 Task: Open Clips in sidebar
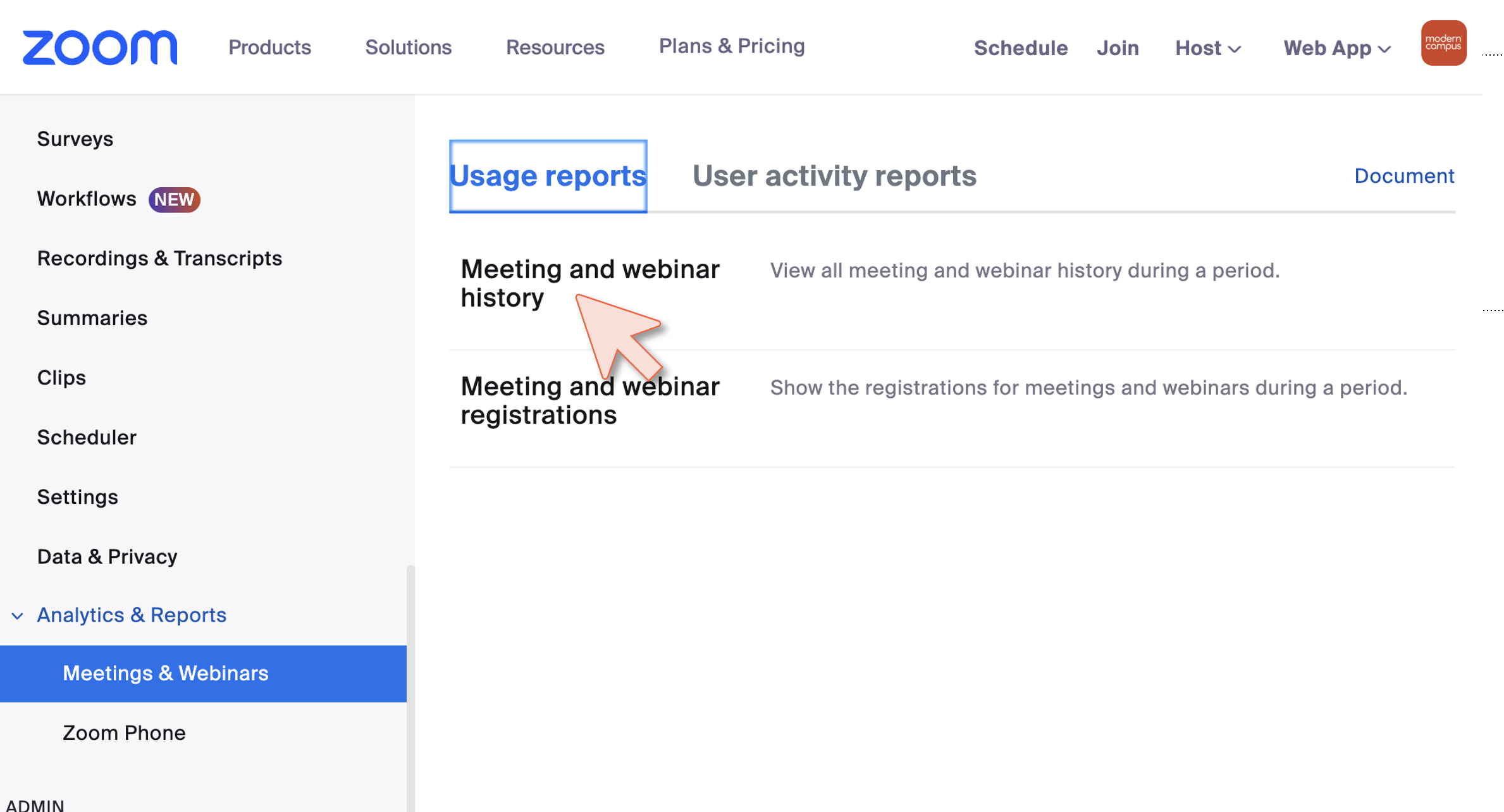point(61,378)
